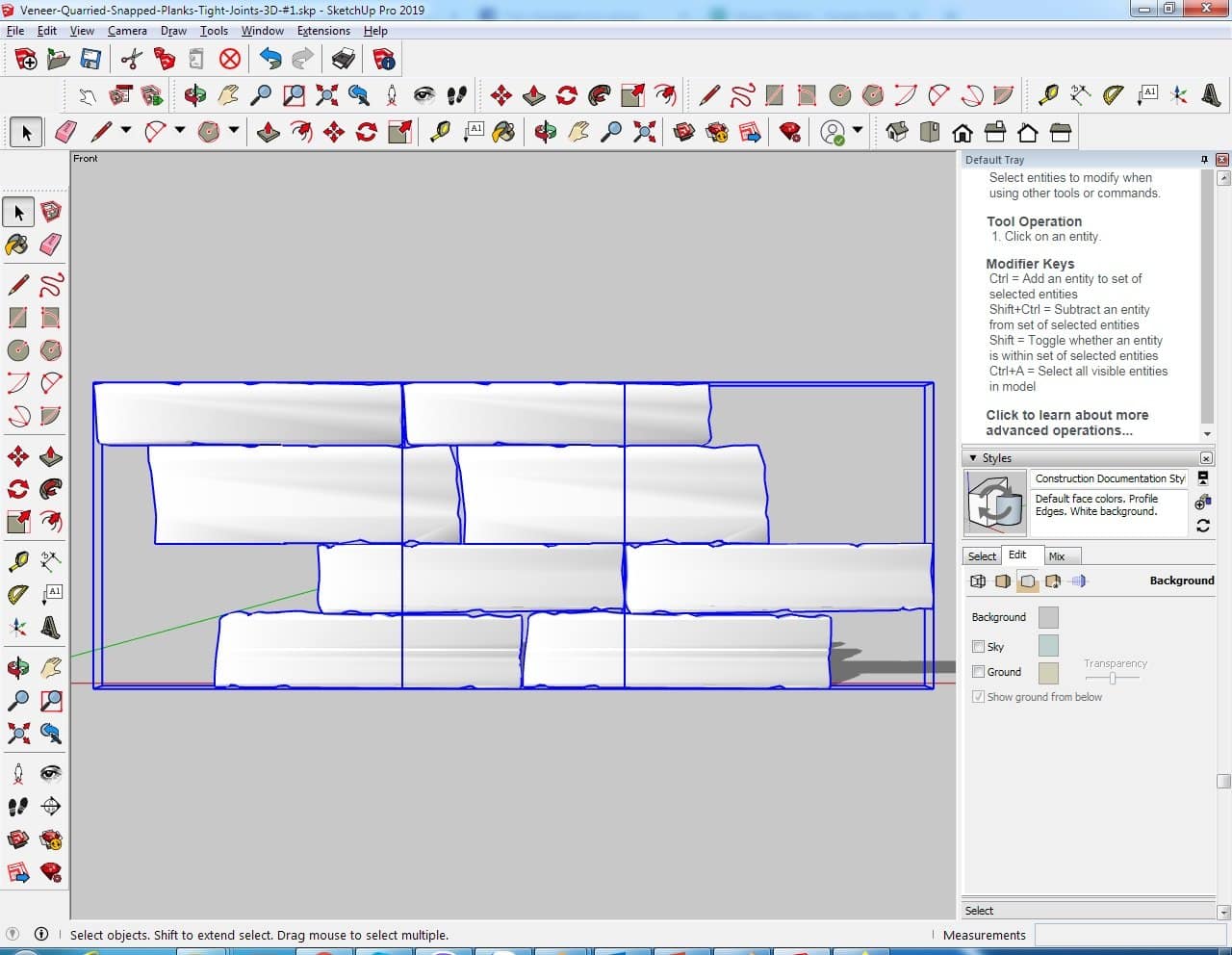Image resolution: width=1232 pixels, height=955 pixels.
Task: Switch to the Mix tab
Action: point(1057,556)
